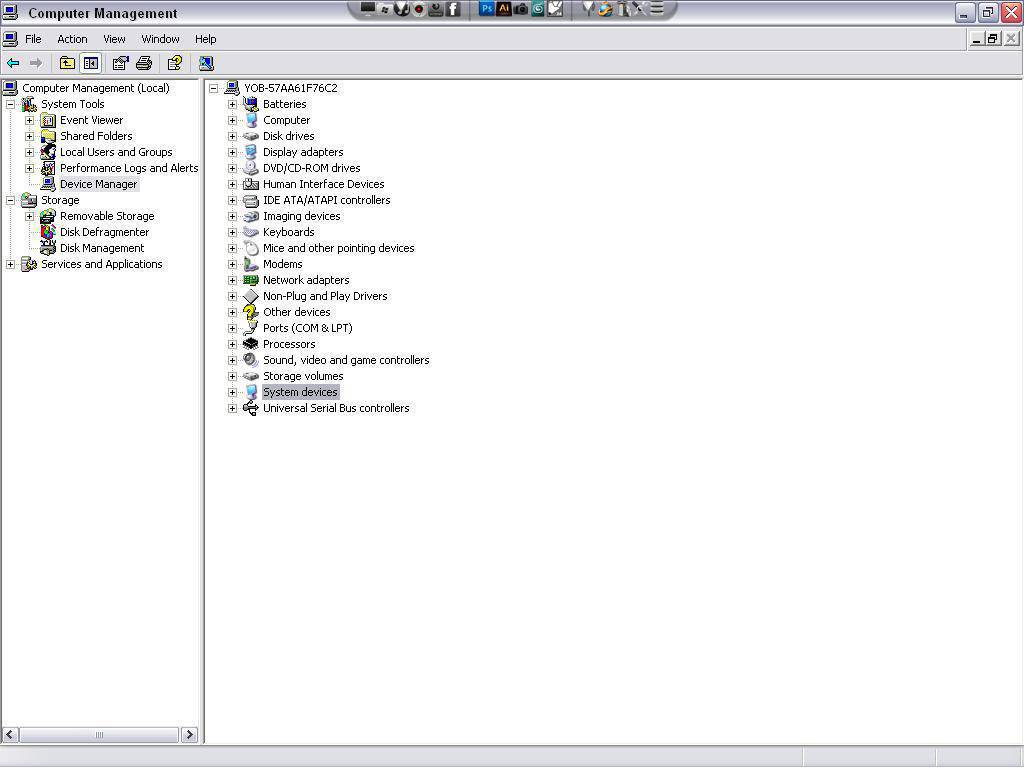Open the Window menu

coord(160,39)
